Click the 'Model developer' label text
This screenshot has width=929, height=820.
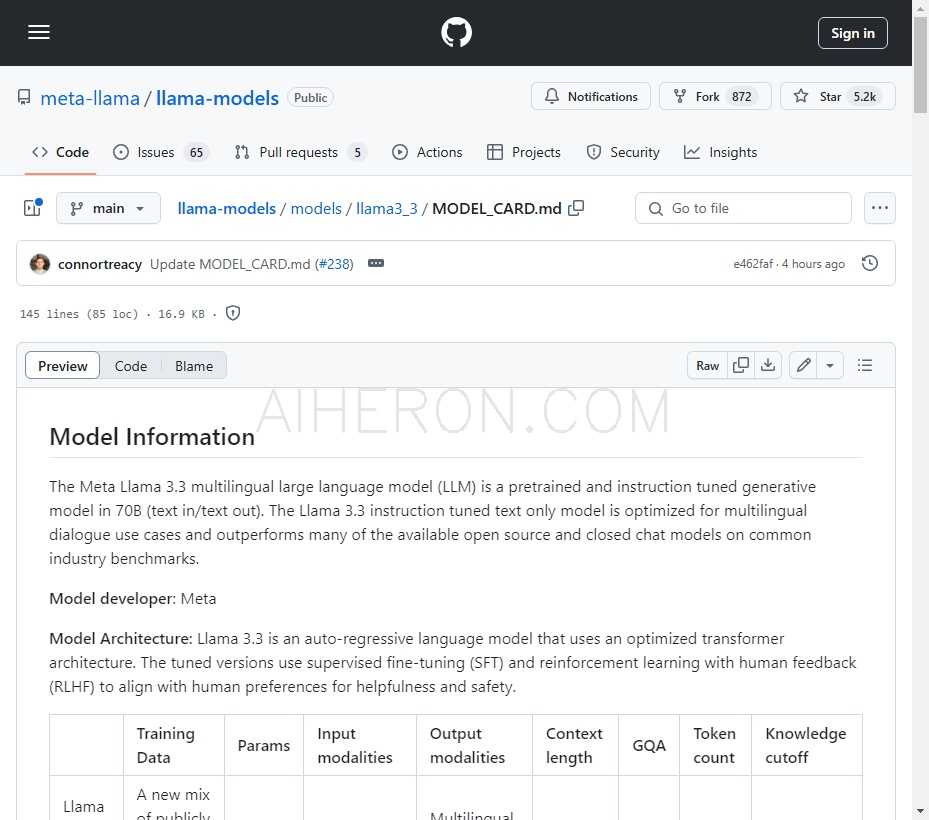click(111, 598)
